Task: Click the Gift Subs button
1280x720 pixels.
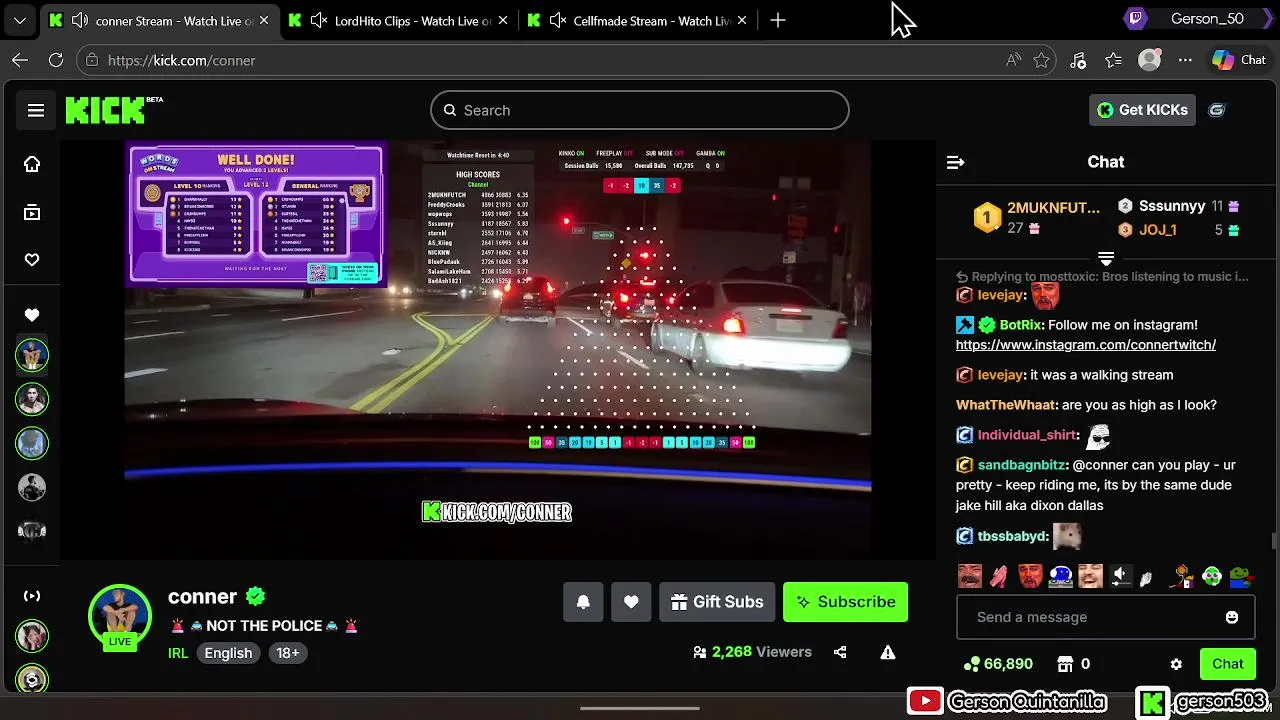Action: [x=717, y=602]
